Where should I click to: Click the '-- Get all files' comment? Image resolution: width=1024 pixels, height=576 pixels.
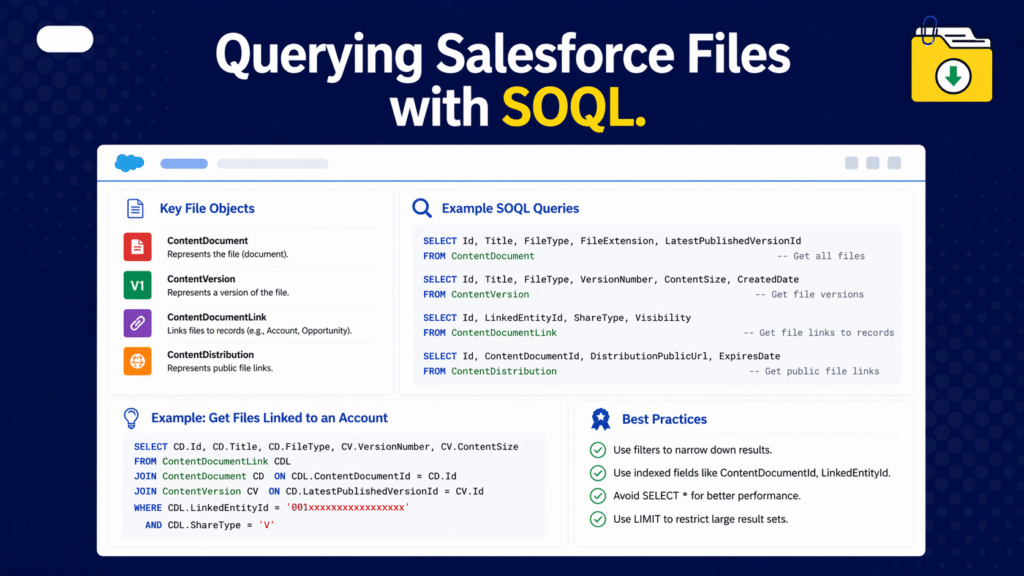click(821, 256)
